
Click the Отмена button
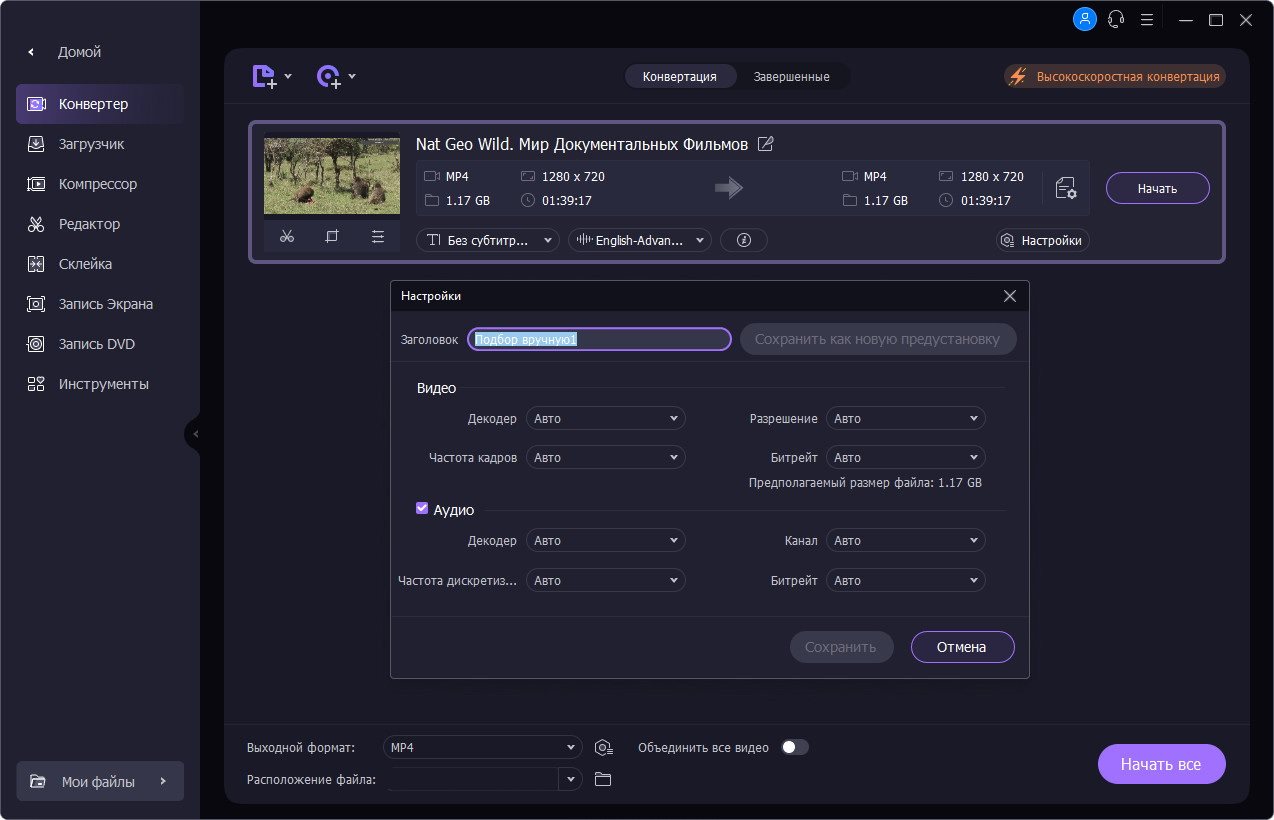point(962,647)
